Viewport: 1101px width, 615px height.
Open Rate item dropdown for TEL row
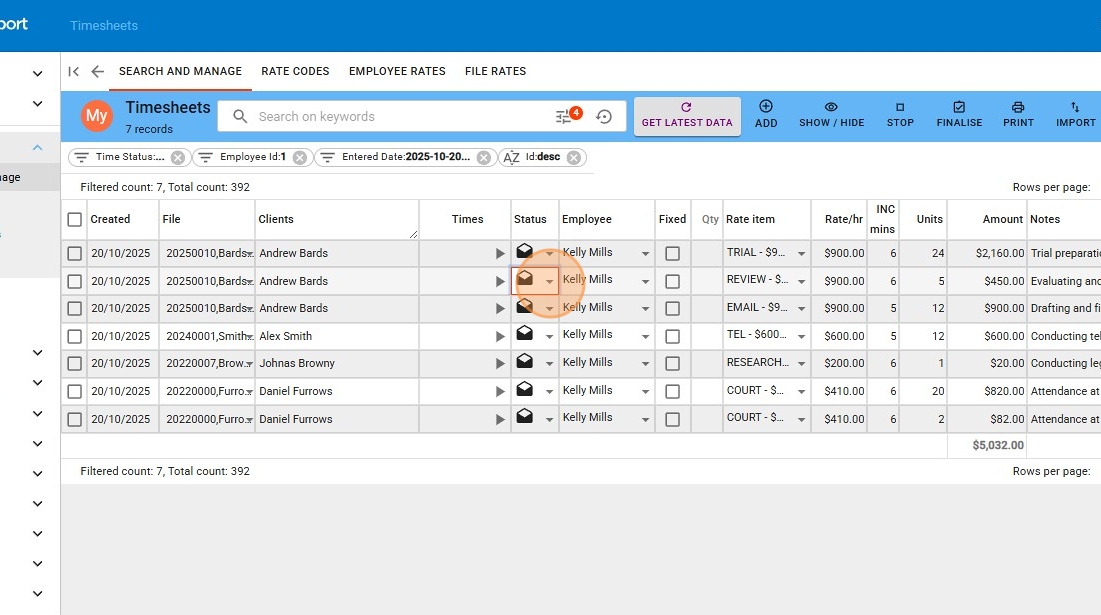coord(801,337)
